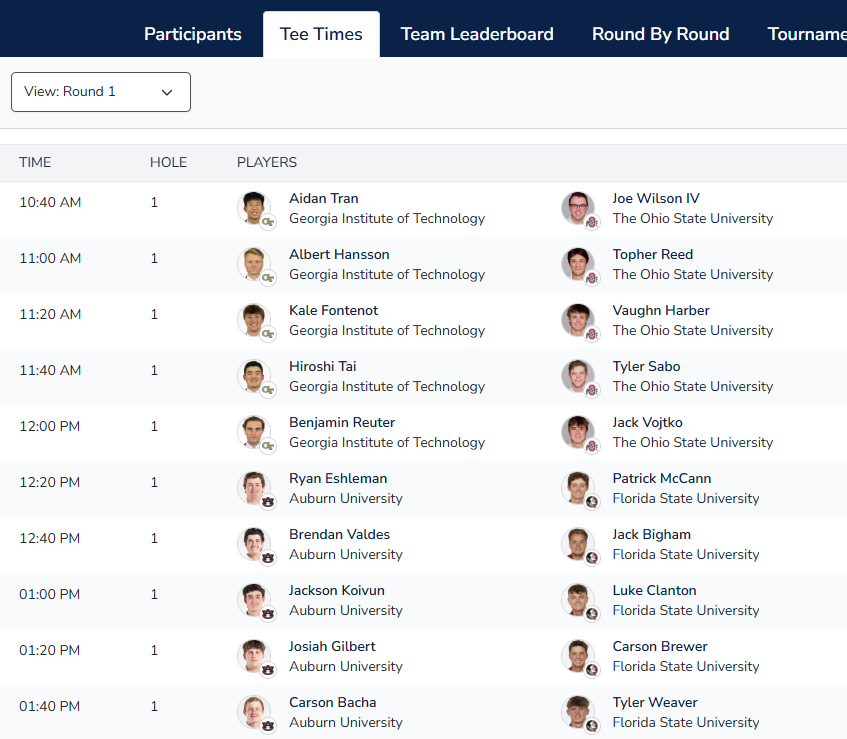Click Hiroshi Tai's avatar
The image size is (847, 739).
pos(254,376)
